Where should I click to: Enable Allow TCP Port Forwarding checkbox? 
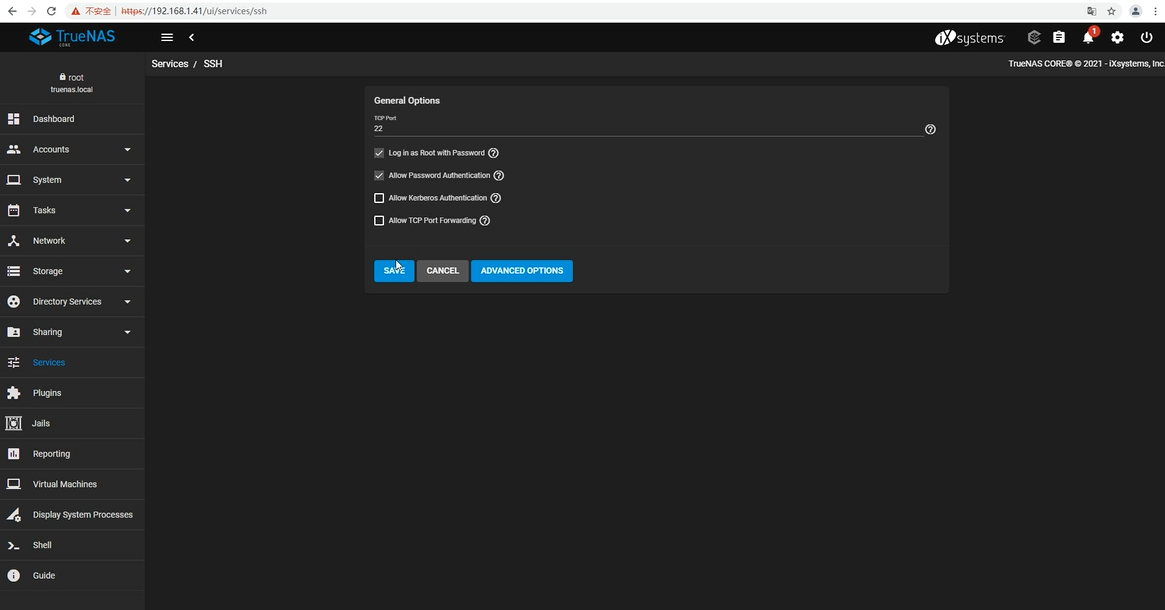click(x=379, y=221)
